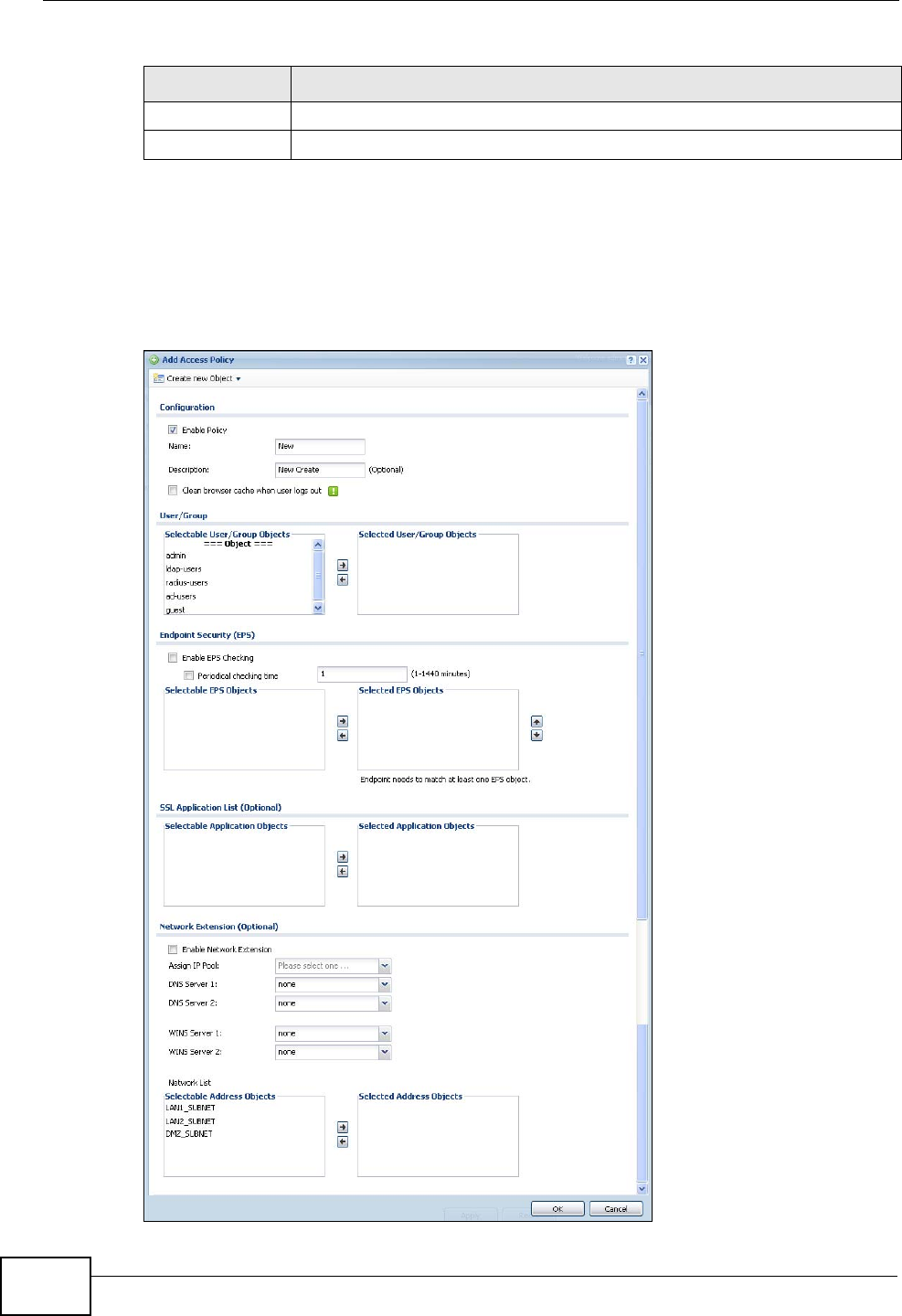The height and width of the screenshot is (1316, 902).
Task: Open the WINS Server 1 dropdown
Action: tap(385, 1034)
